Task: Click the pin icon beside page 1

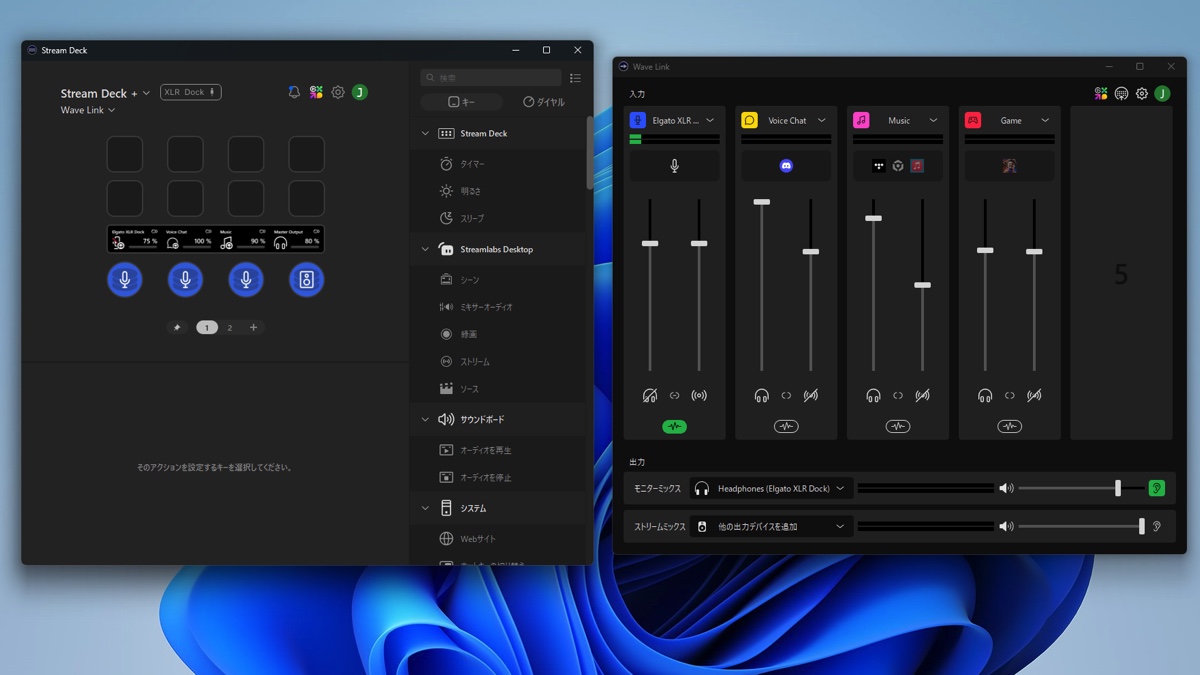Action: click(x=177, y=328)
